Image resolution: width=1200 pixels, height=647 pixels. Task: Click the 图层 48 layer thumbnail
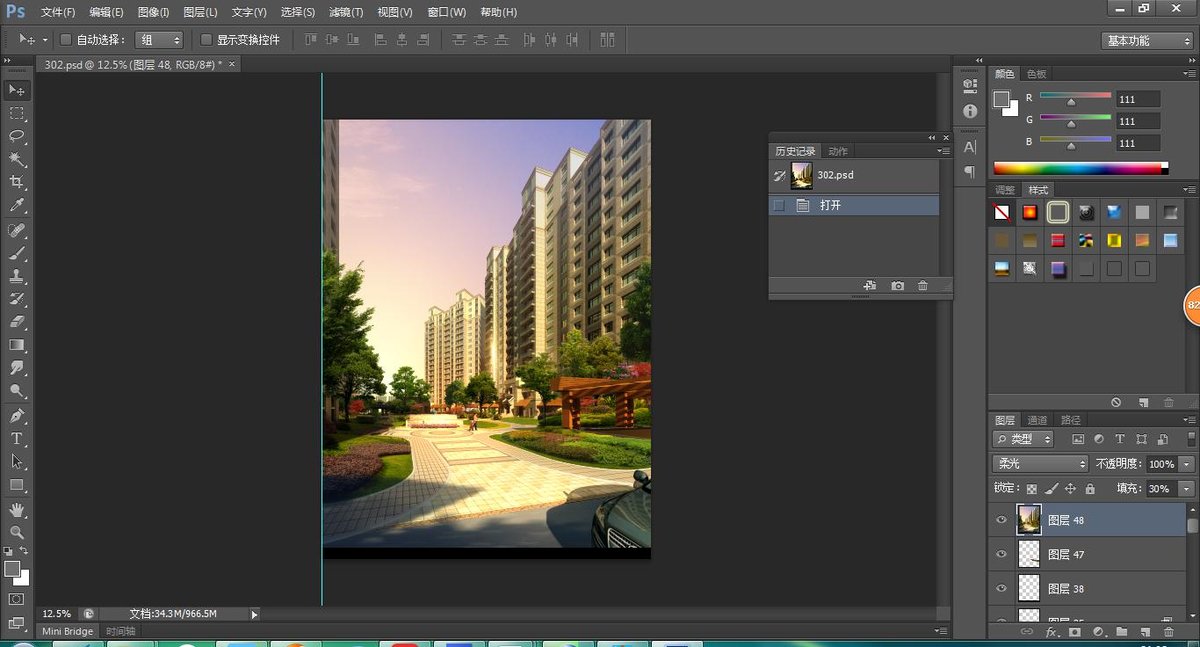tap(1028, 520)
